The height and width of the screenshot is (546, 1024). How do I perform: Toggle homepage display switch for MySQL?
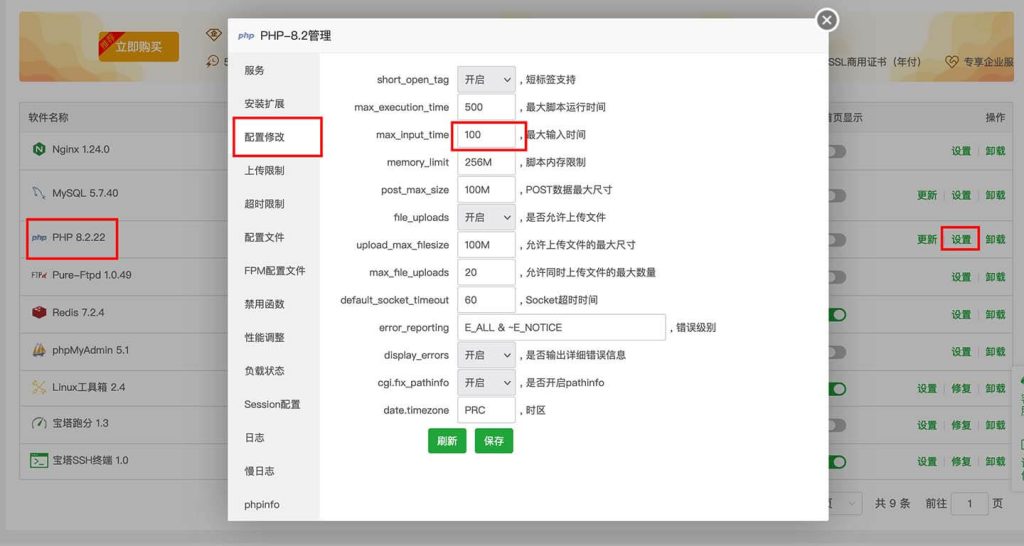coord(837,195)
